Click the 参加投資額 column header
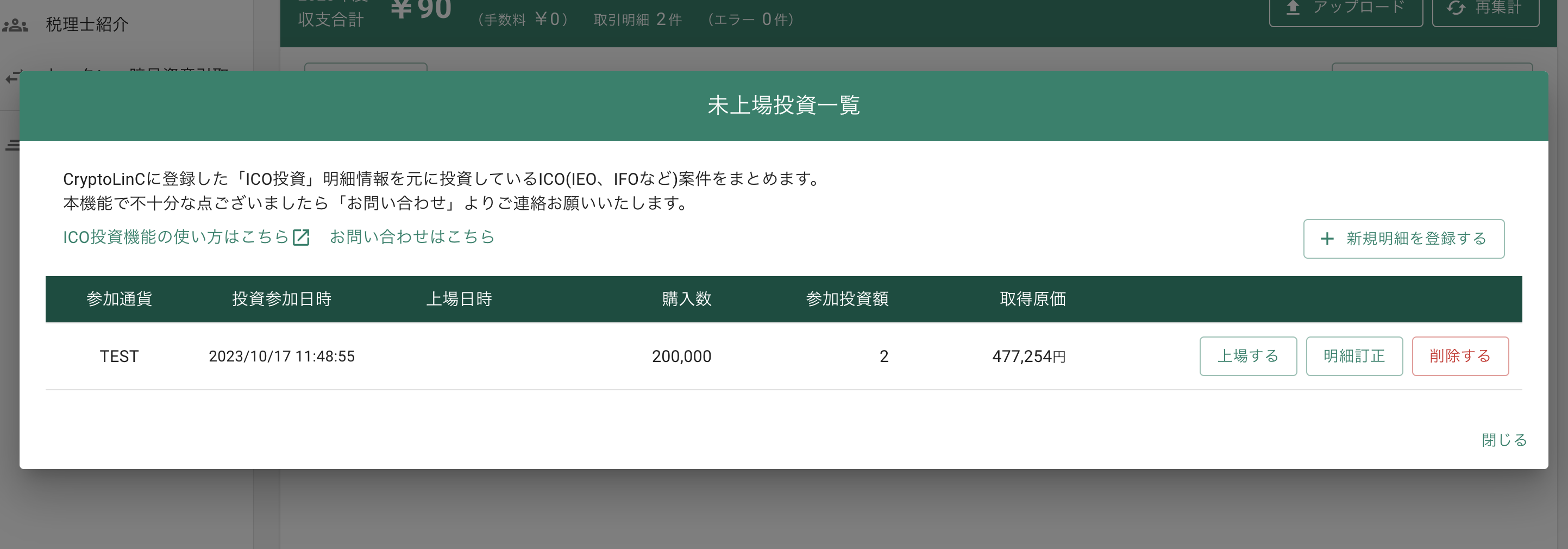 (x=848, y=299)
